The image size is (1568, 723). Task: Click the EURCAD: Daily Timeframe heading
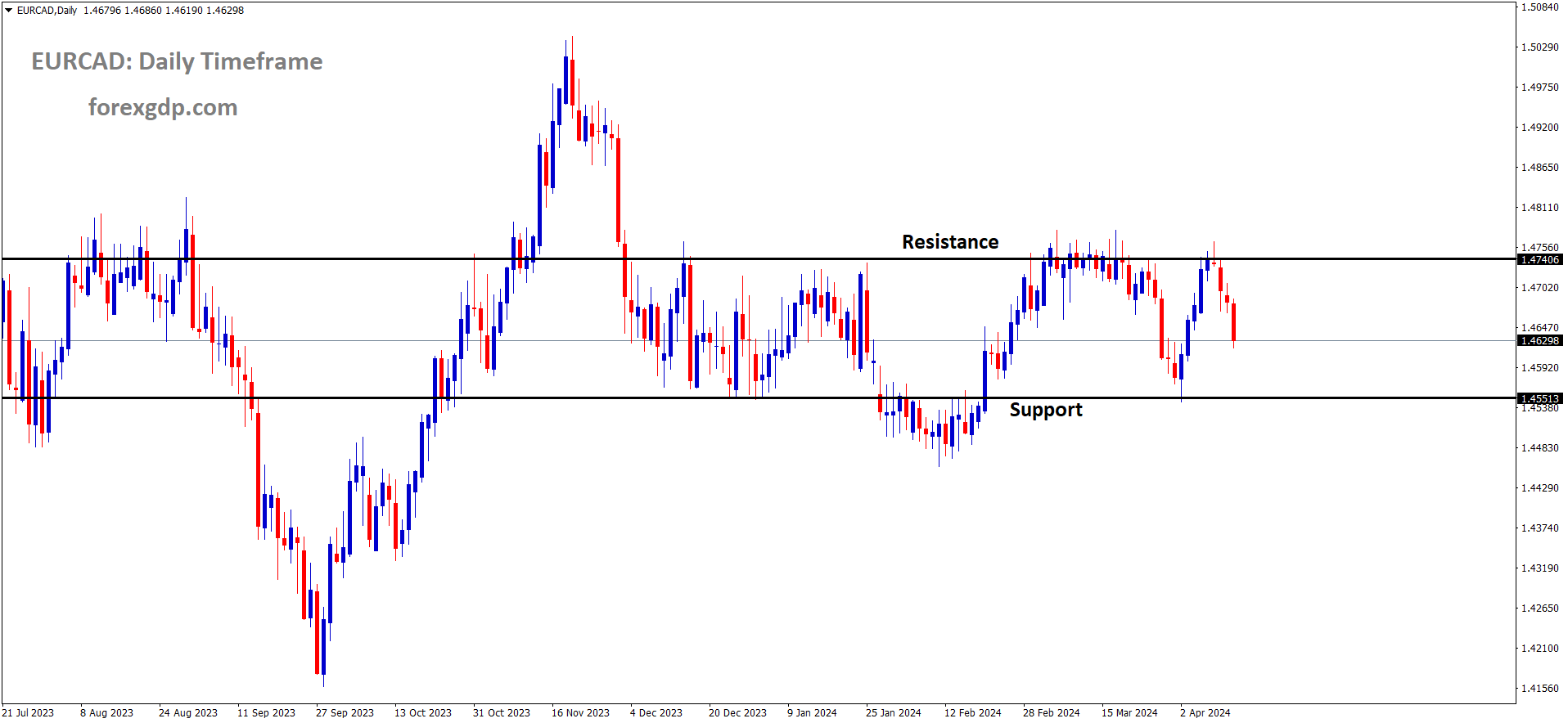click(x=177, y=61)
